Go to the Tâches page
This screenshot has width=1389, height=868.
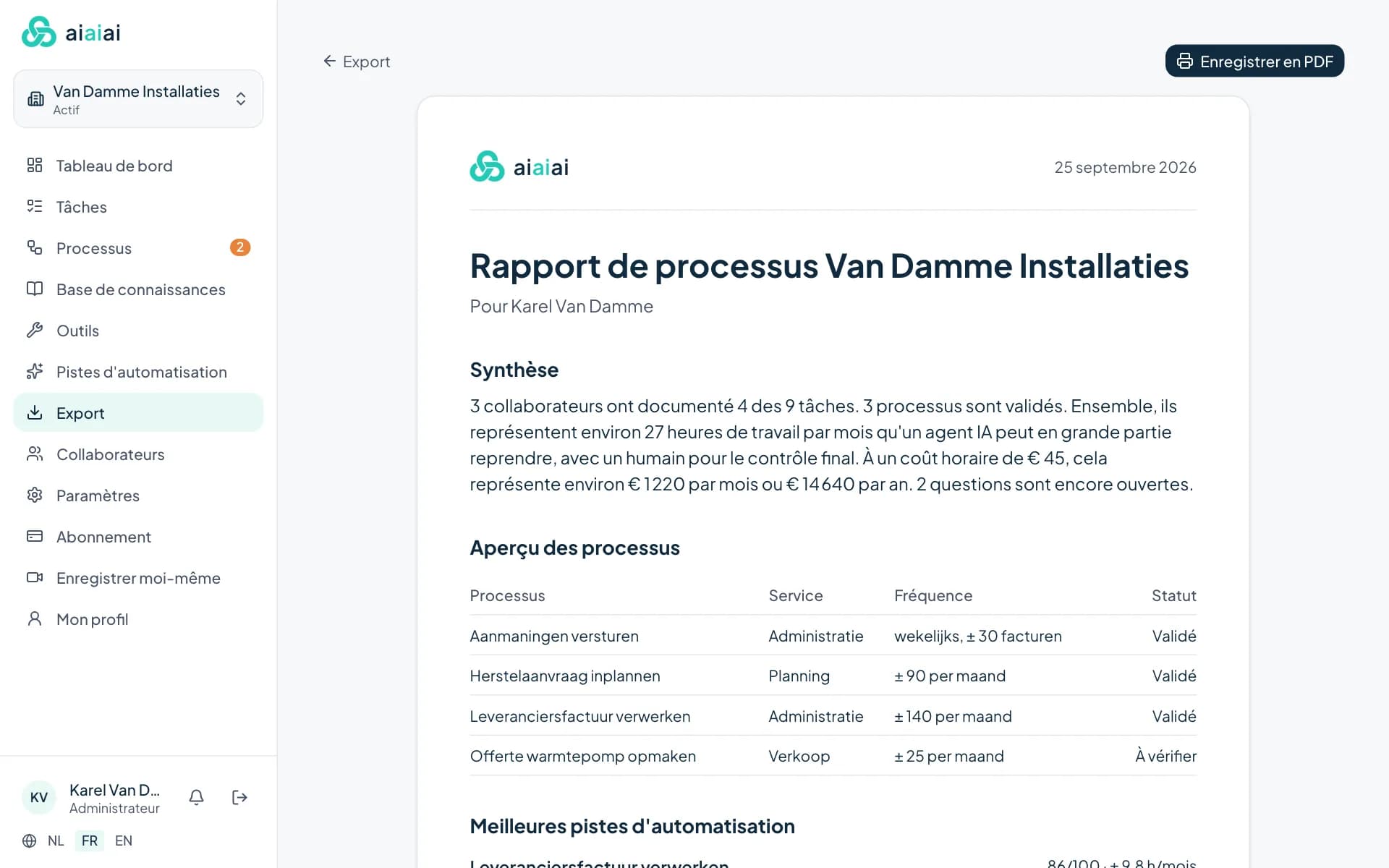138,207
